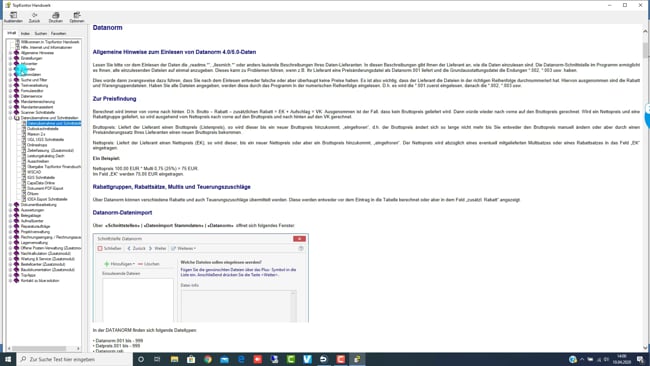This screenshot has width=650, height=366.
Task: Go back with the Zurück button
Action: click(x=34, y=17)
